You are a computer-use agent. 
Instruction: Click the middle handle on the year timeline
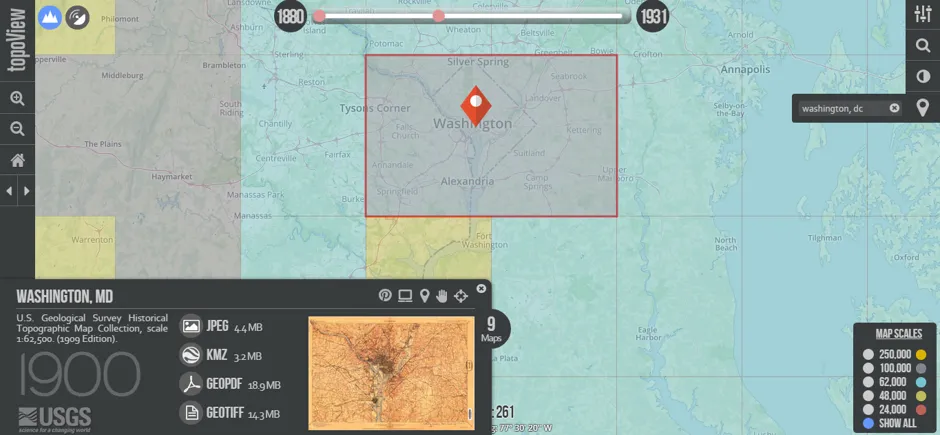pos(439,16)
